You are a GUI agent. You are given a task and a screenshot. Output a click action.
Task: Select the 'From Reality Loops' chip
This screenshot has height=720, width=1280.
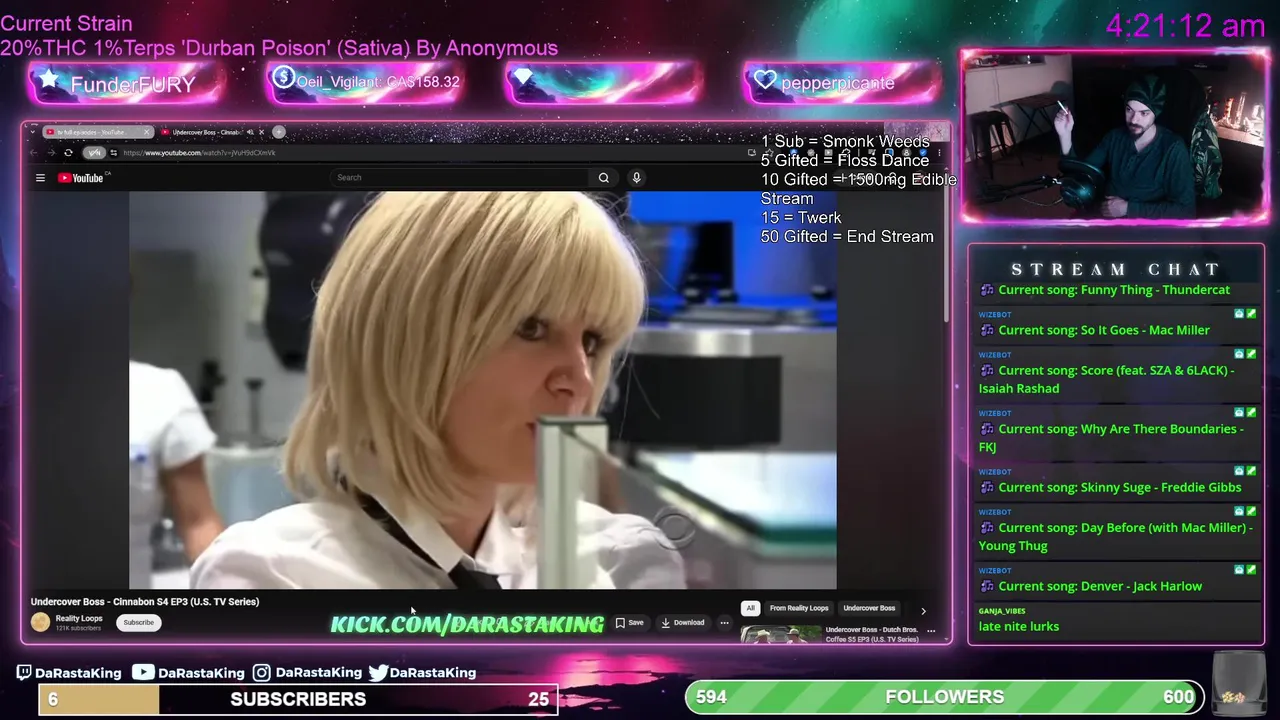(799, 608)
